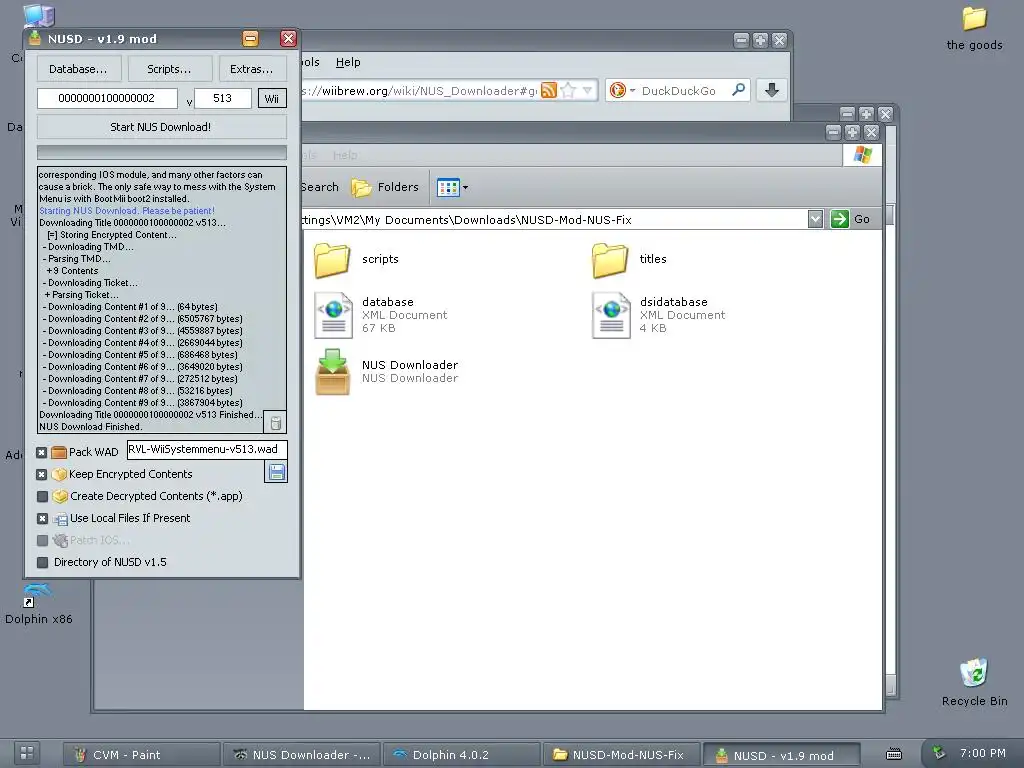Click the keyboard icon in system tray
Screen dimensions: 1024x768
[x=894, y=754]
